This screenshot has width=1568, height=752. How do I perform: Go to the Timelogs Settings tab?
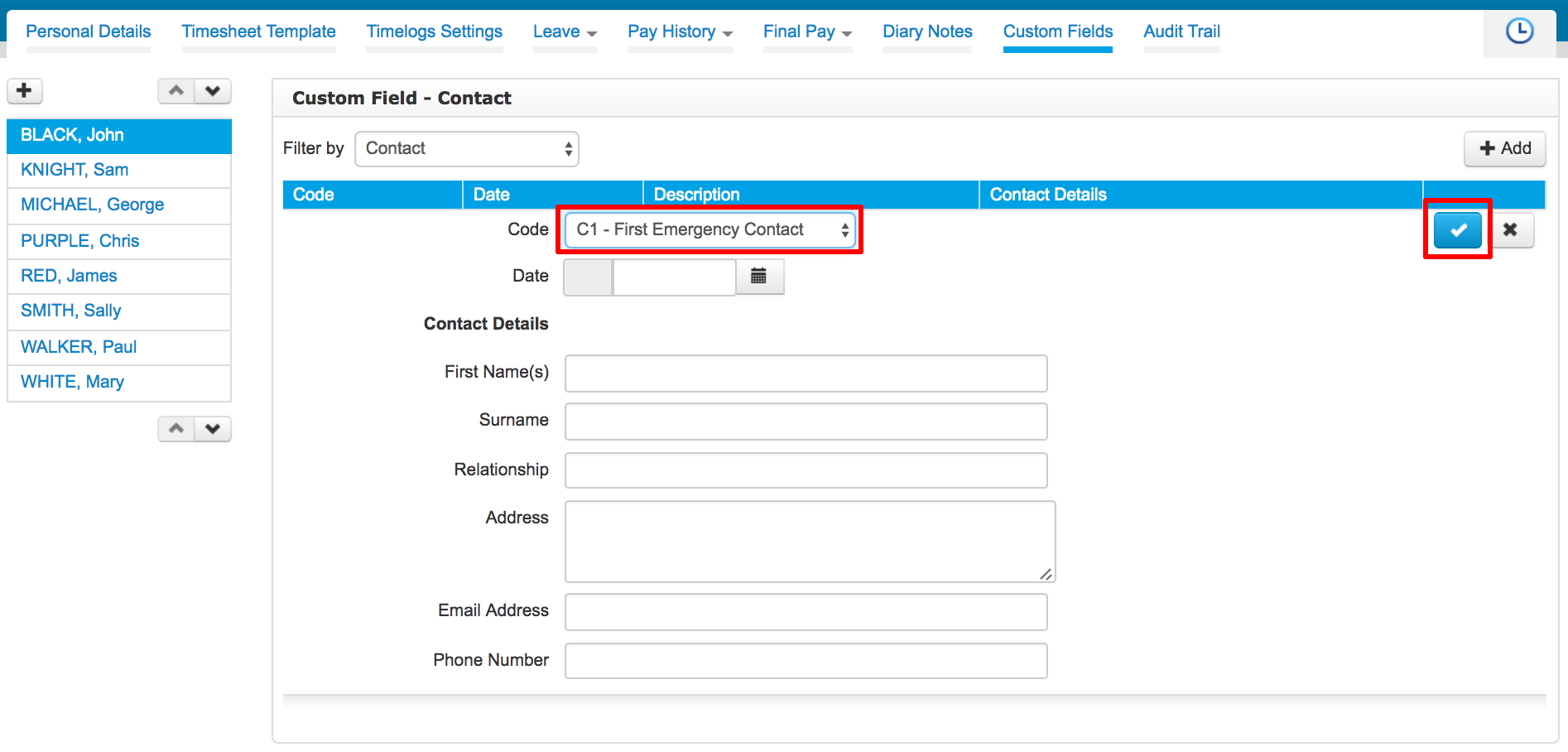(x=435, y=31)
